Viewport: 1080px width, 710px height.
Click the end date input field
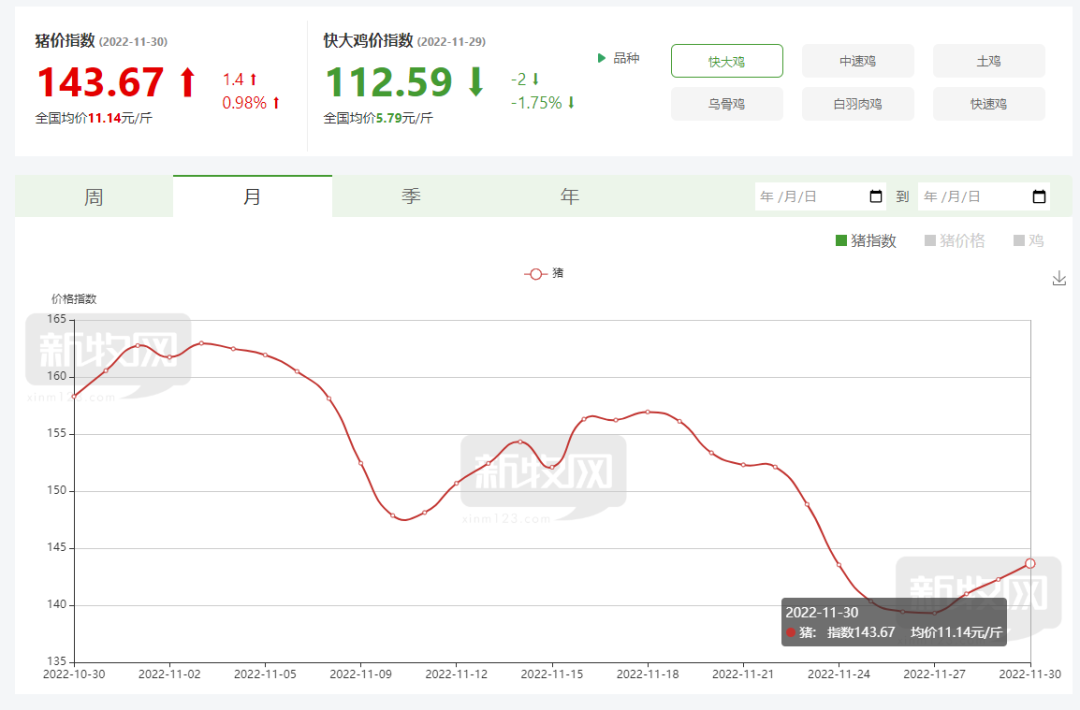984,197
